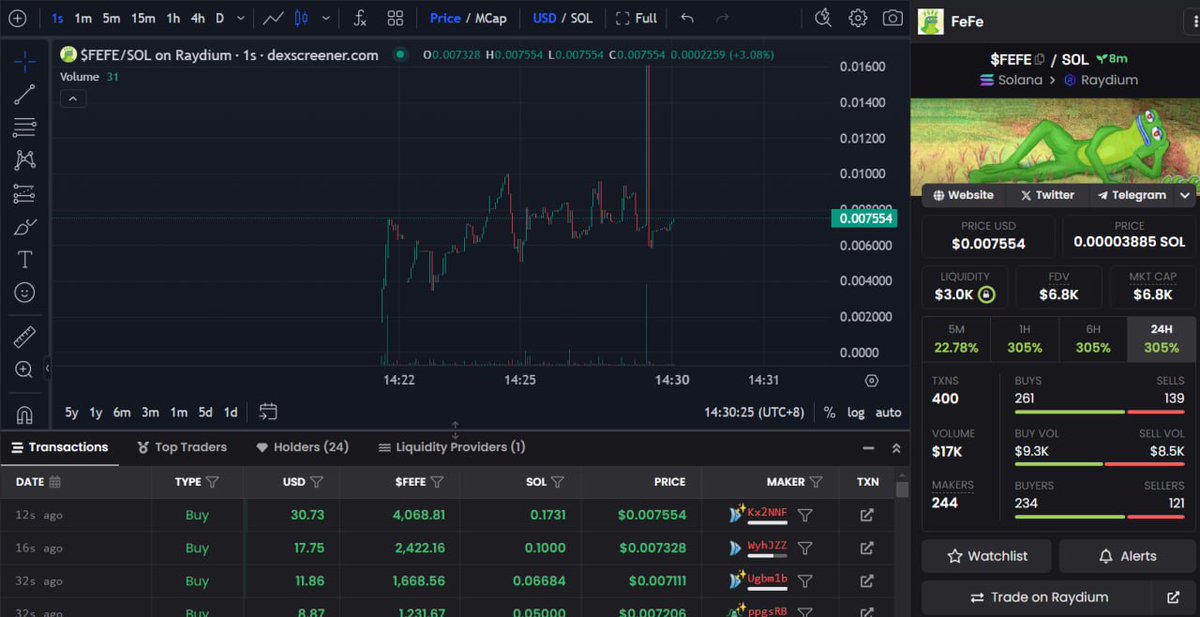Take a chart snapshot with camera icon
The width and height of the screenshot is (1200, 617).
coord(892,18)
